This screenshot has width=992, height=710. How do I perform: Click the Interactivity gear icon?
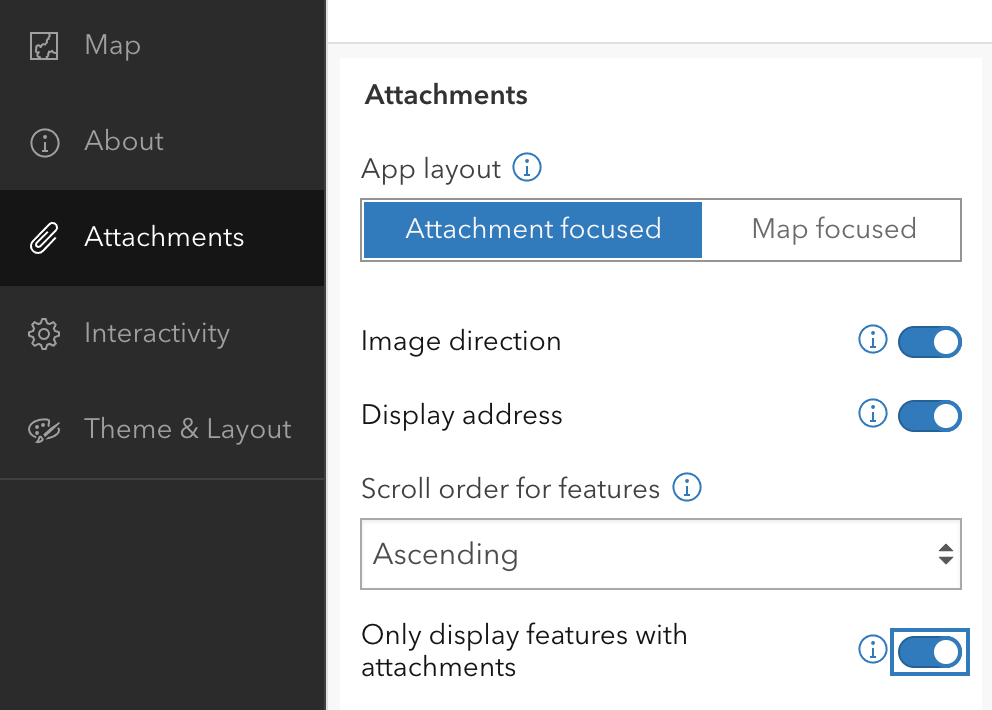pos(44,333)
